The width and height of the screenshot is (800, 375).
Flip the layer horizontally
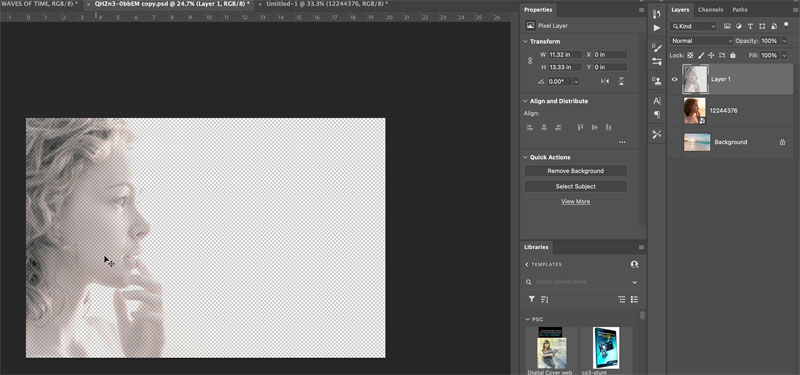click(x=605, y=81)
